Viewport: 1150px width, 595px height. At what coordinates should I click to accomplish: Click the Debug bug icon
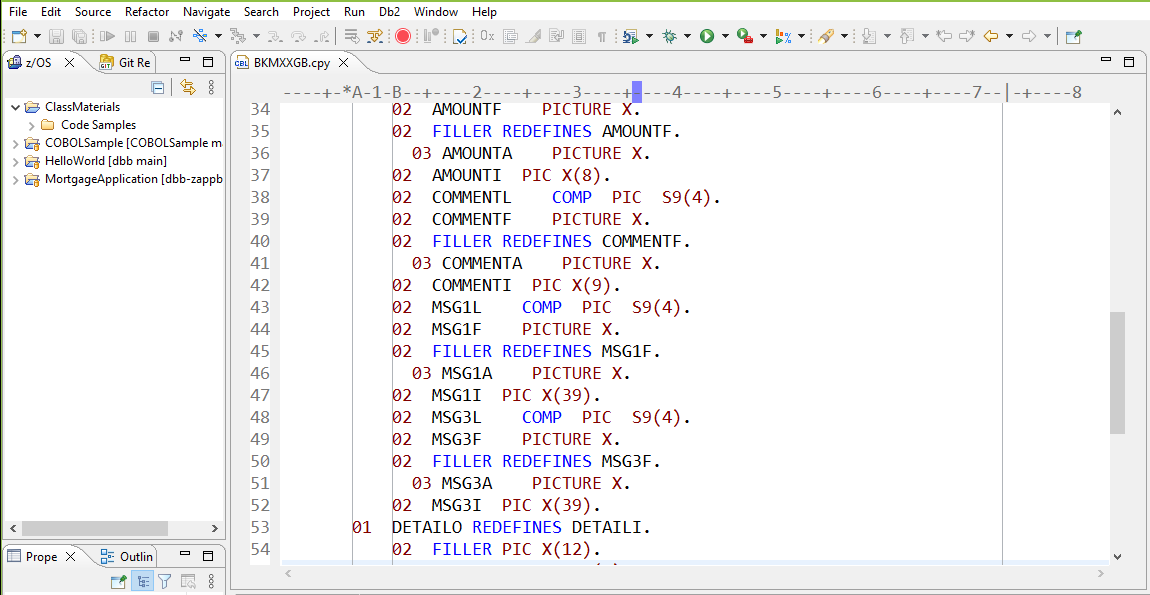coord(669,36)
